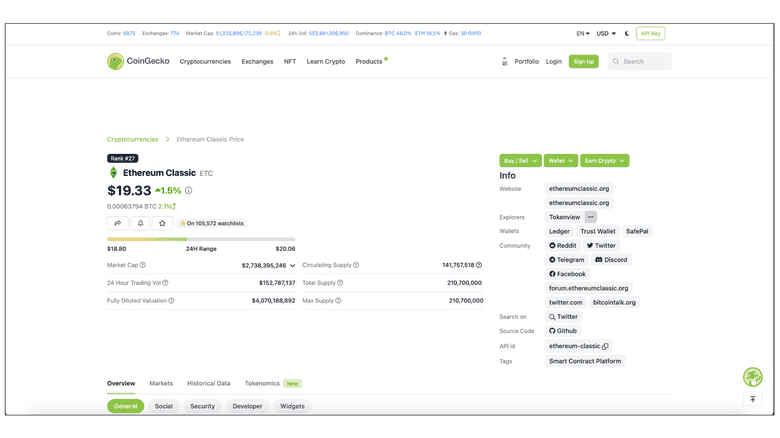Click the CoinGecko logo

139,62
